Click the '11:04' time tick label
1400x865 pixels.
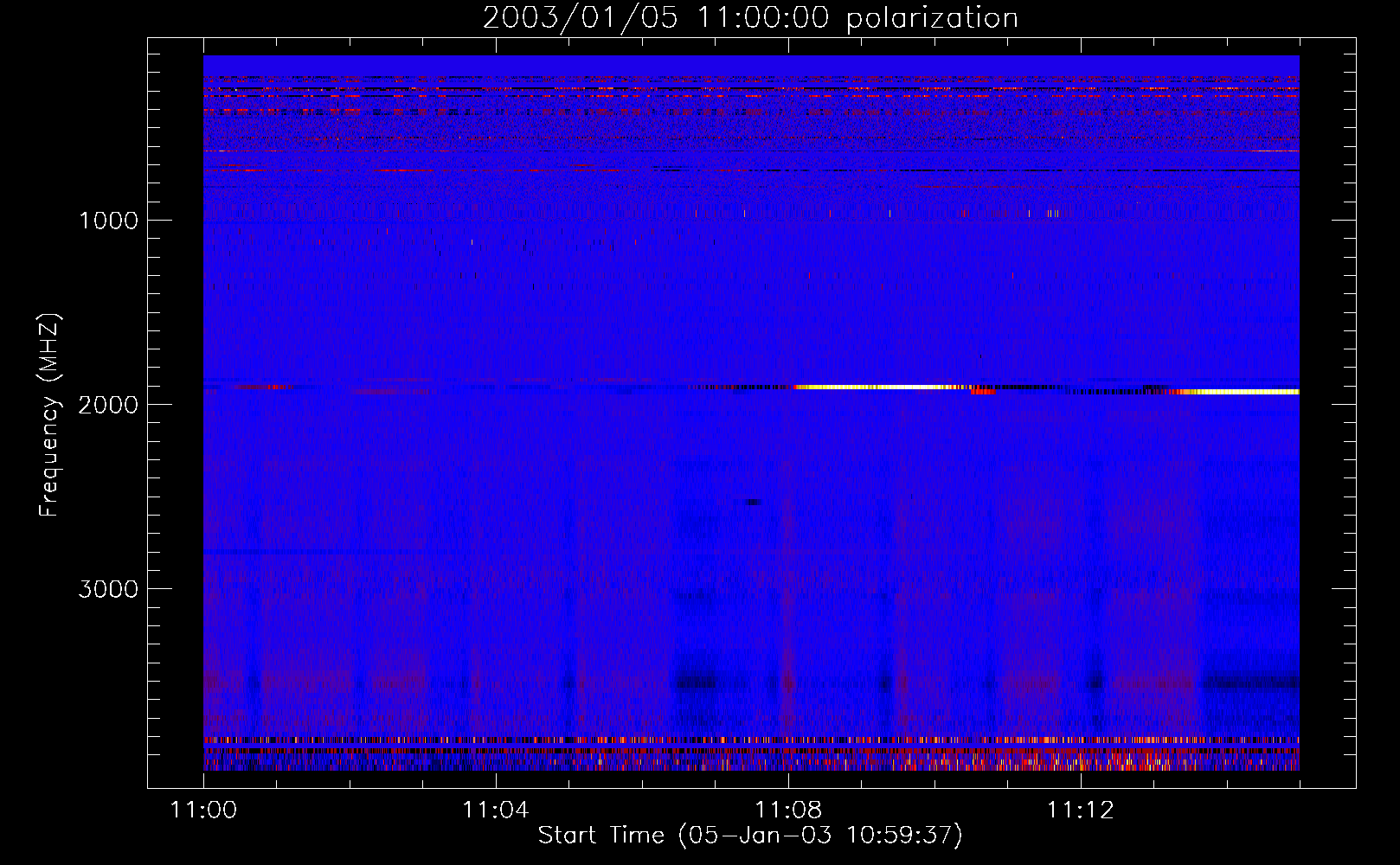(495, 811)
